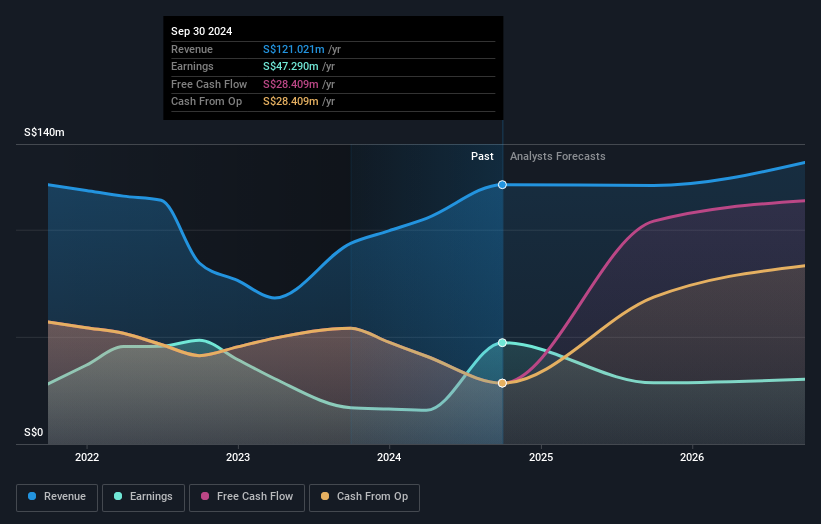Image resolution: width=821 pixels, height=524 pixels.
Task: Click the S$47.290m earnings value
Action: coord(291,66)
